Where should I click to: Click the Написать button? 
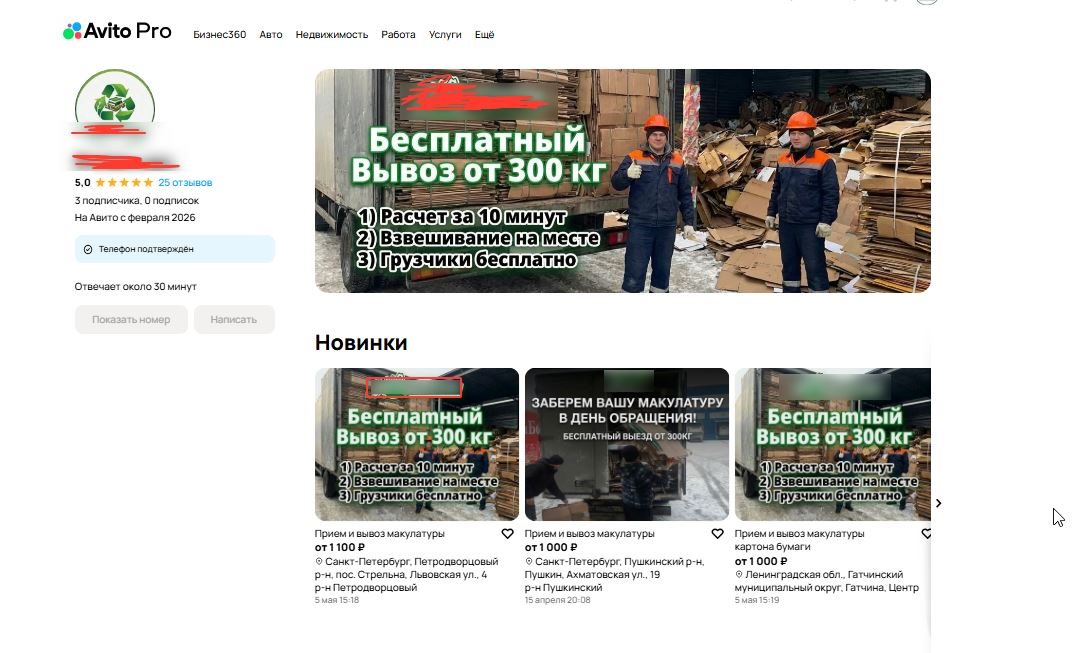coord(234,320)
